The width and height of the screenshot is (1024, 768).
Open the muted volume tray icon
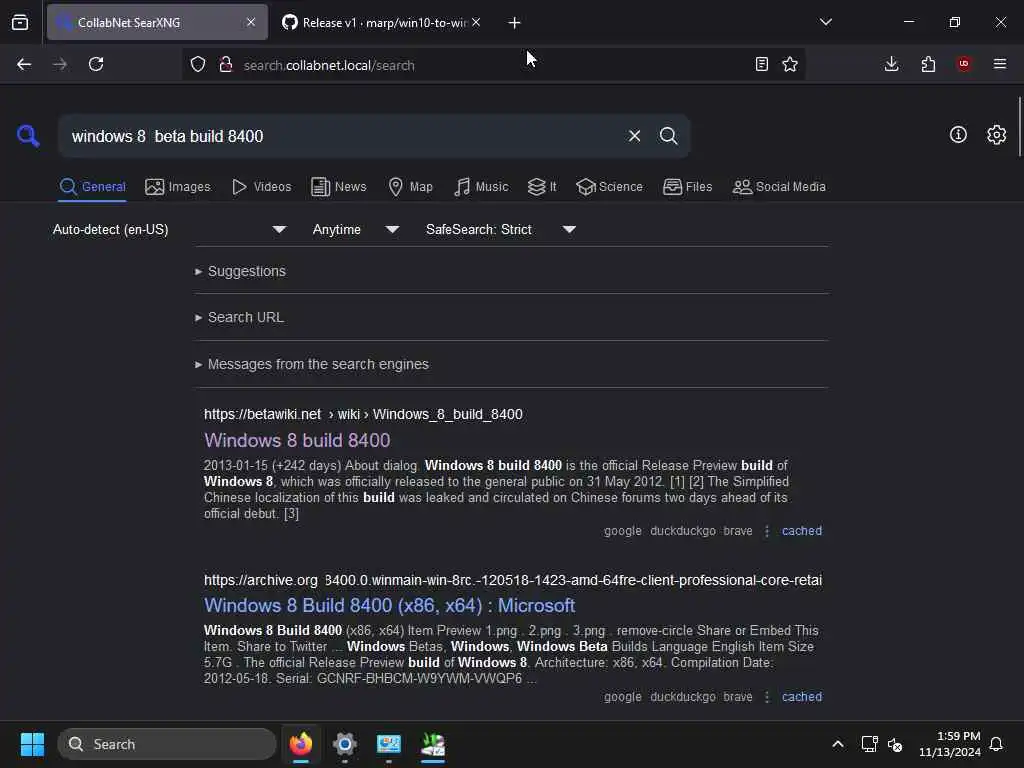[x=895, y=744]
